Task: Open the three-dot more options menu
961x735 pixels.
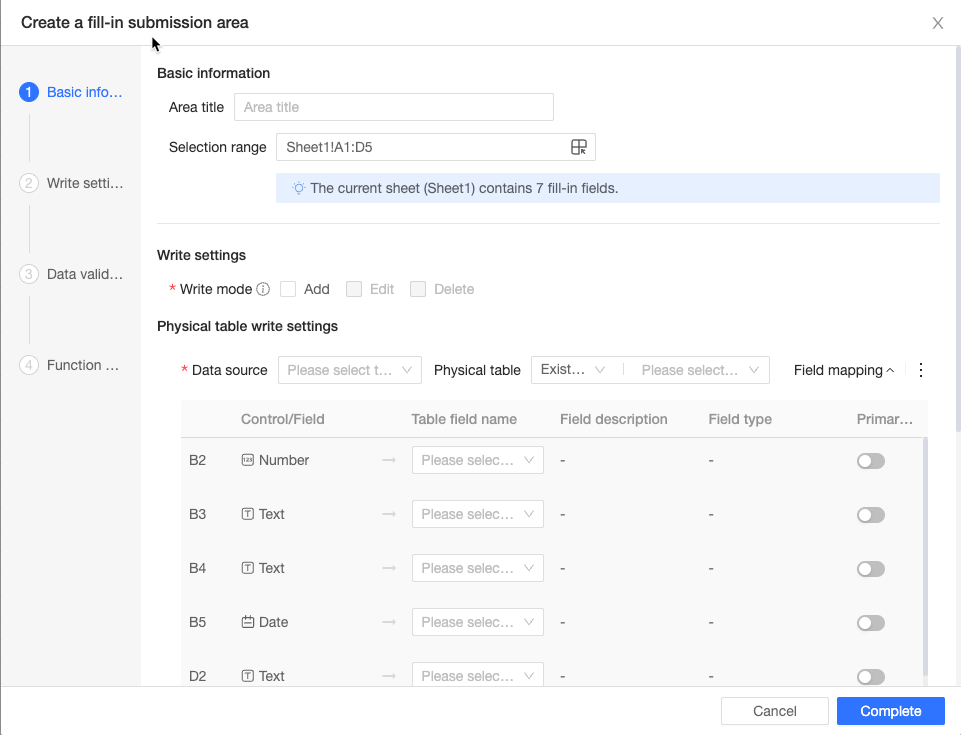Action: (921, 370)
